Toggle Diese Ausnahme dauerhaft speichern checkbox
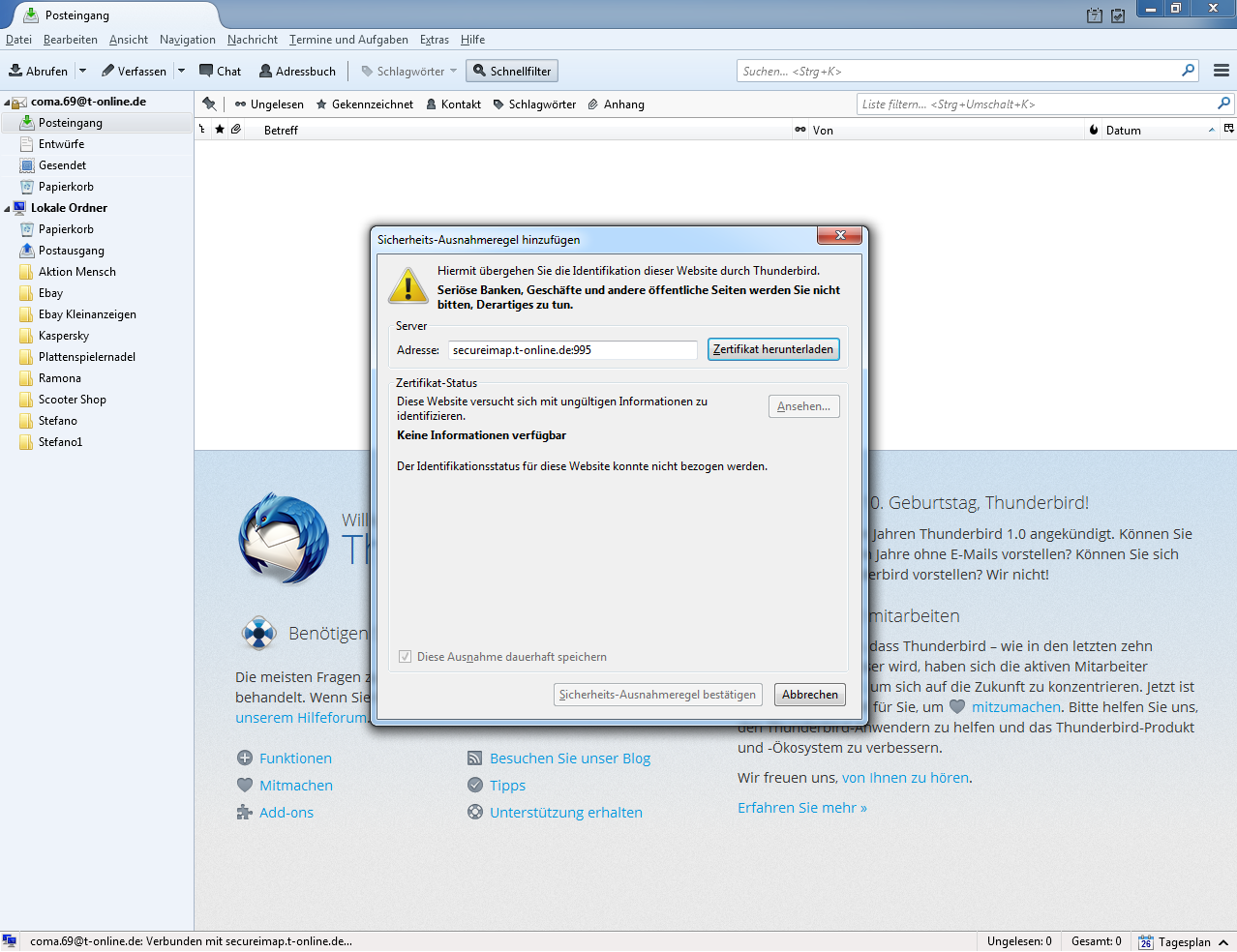This screenshot has width=1237, height=952. click(x=406, y=657)
